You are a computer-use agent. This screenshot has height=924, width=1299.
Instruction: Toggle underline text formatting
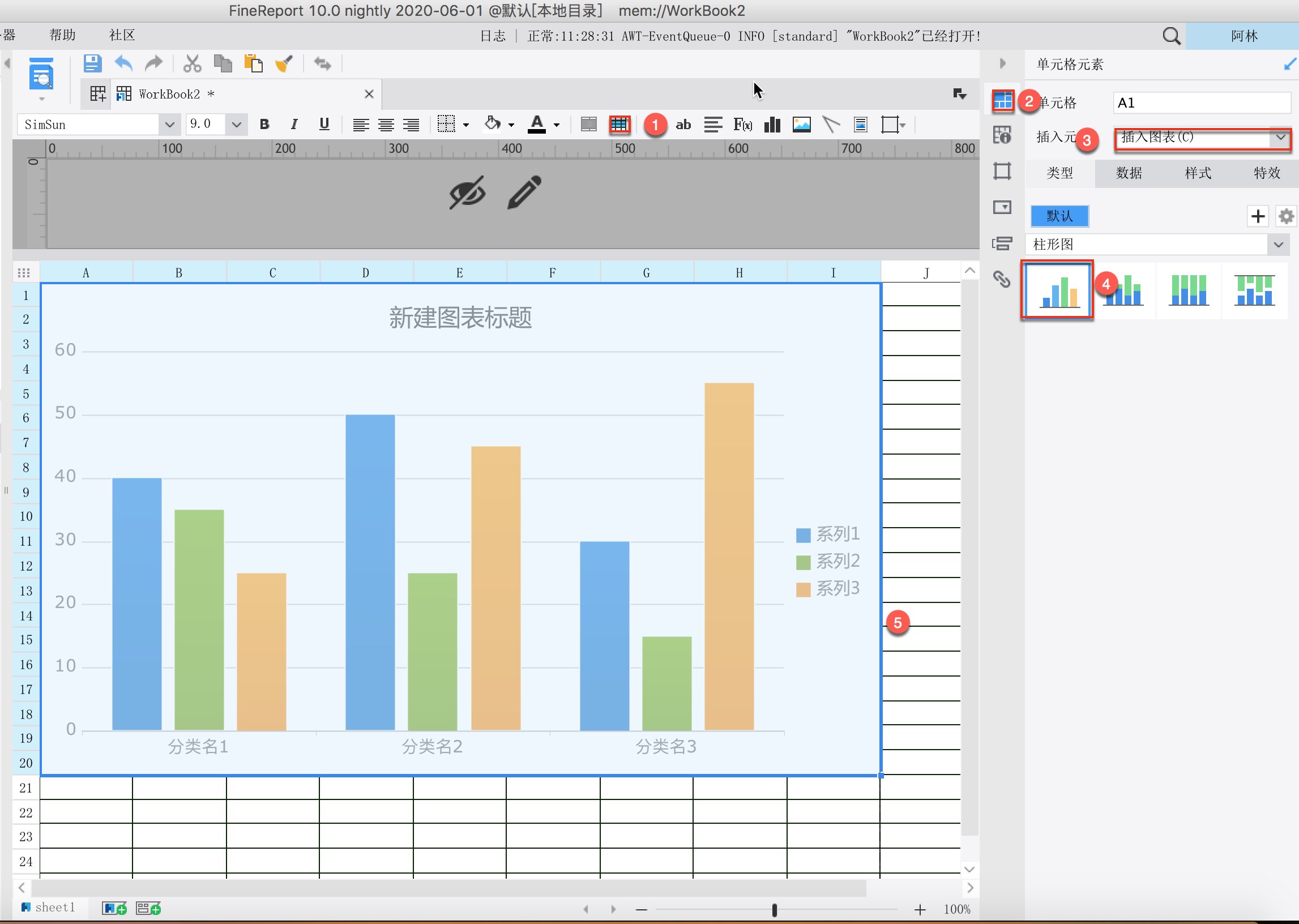click(x=324, y=124)
